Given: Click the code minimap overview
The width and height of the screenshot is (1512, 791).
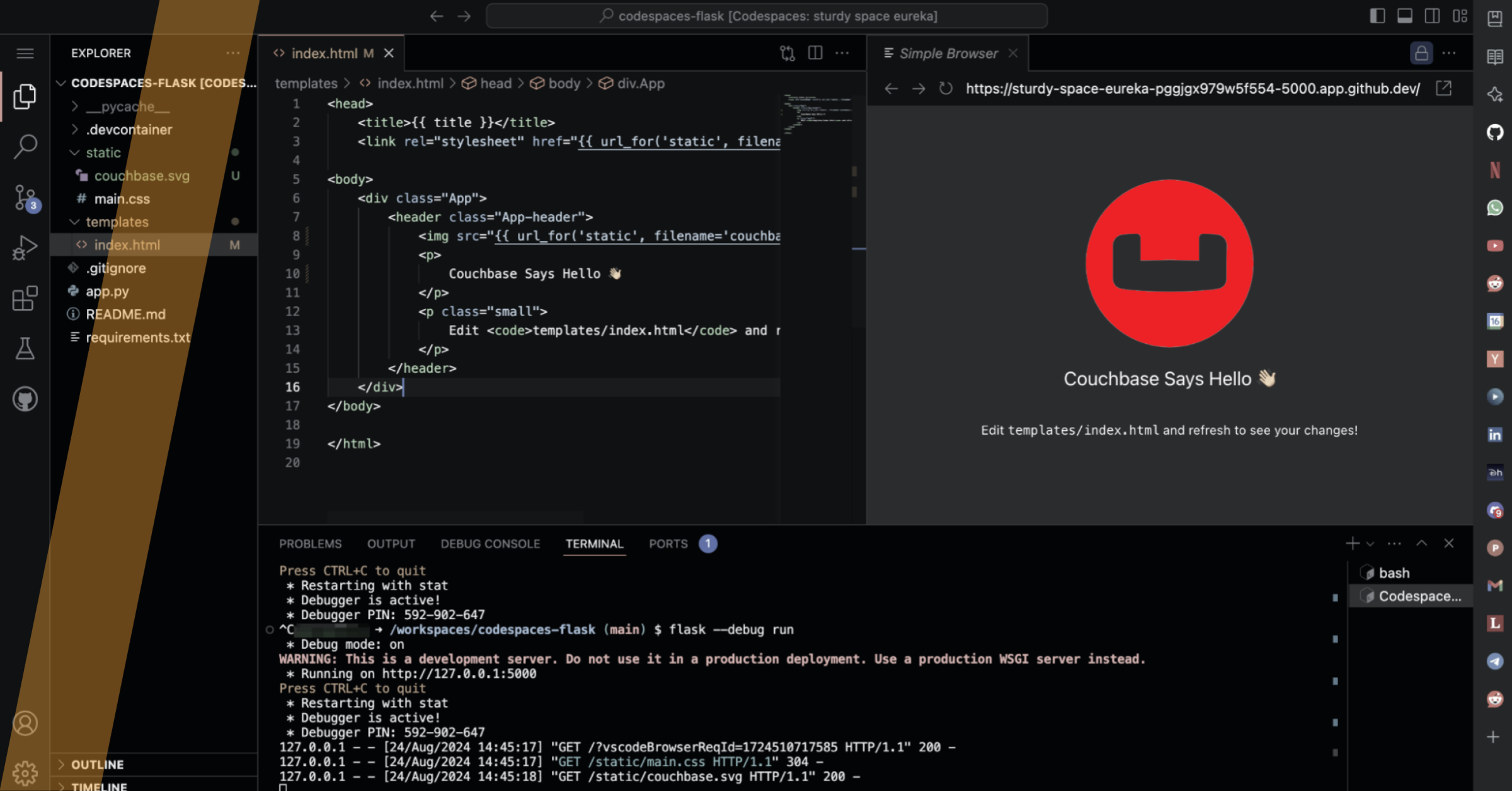Looking at the screenshot, I should pos(818,113).
